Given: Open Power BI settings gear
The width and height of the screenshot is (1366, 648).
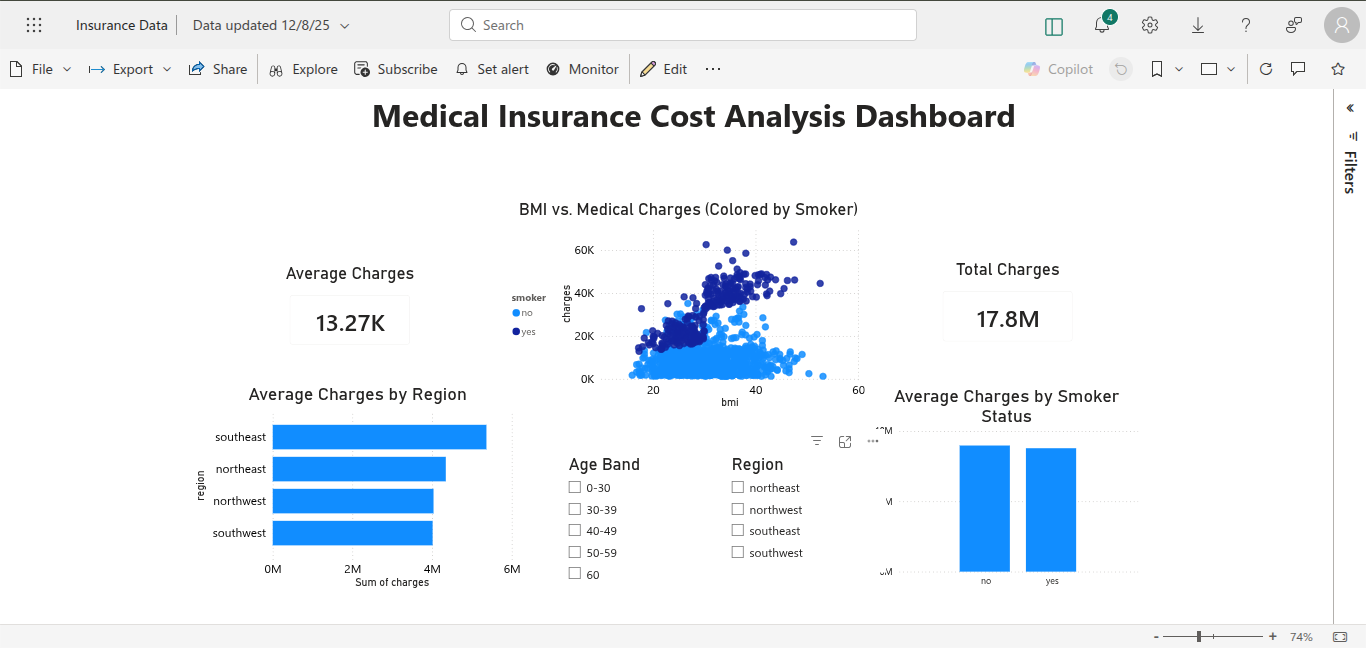Looking at the screenshot, I should pyautogui.click(x=1149, y=25).
